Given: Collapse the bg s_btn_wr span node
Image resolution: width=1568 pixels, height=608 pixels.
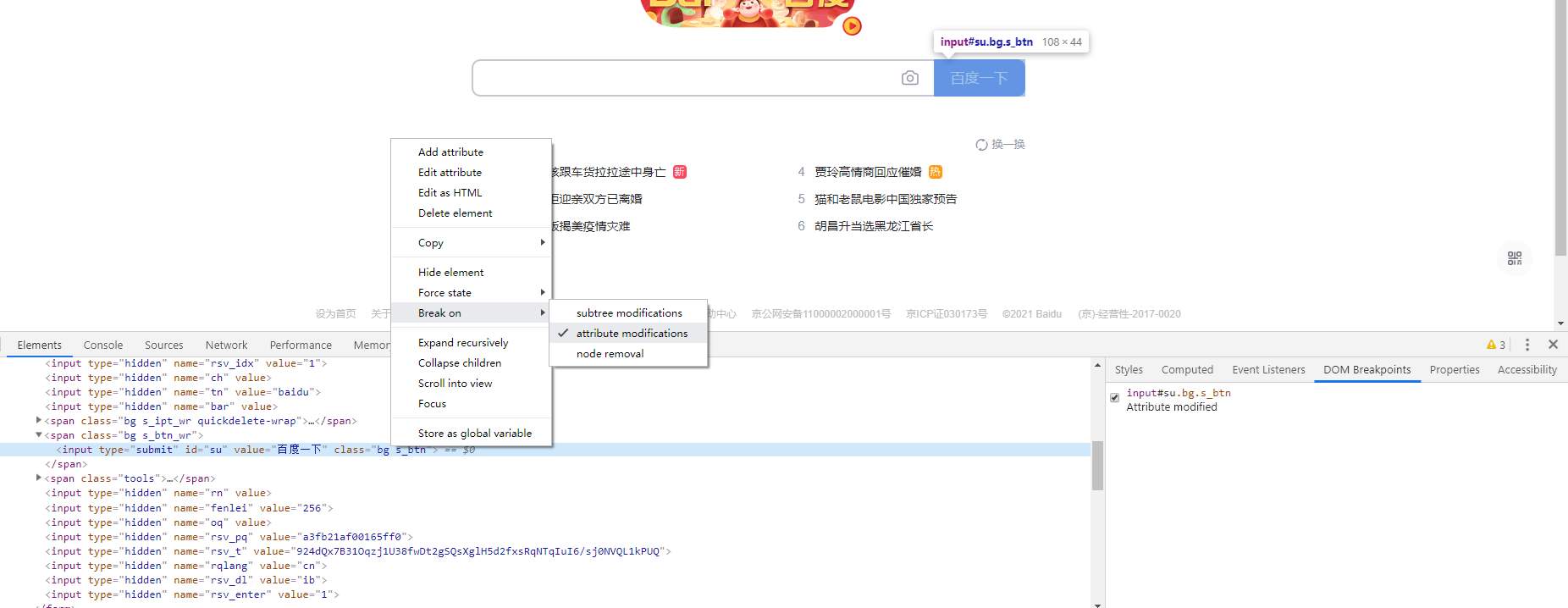Looking at the screenshot, I should click(x=39, y=434).
